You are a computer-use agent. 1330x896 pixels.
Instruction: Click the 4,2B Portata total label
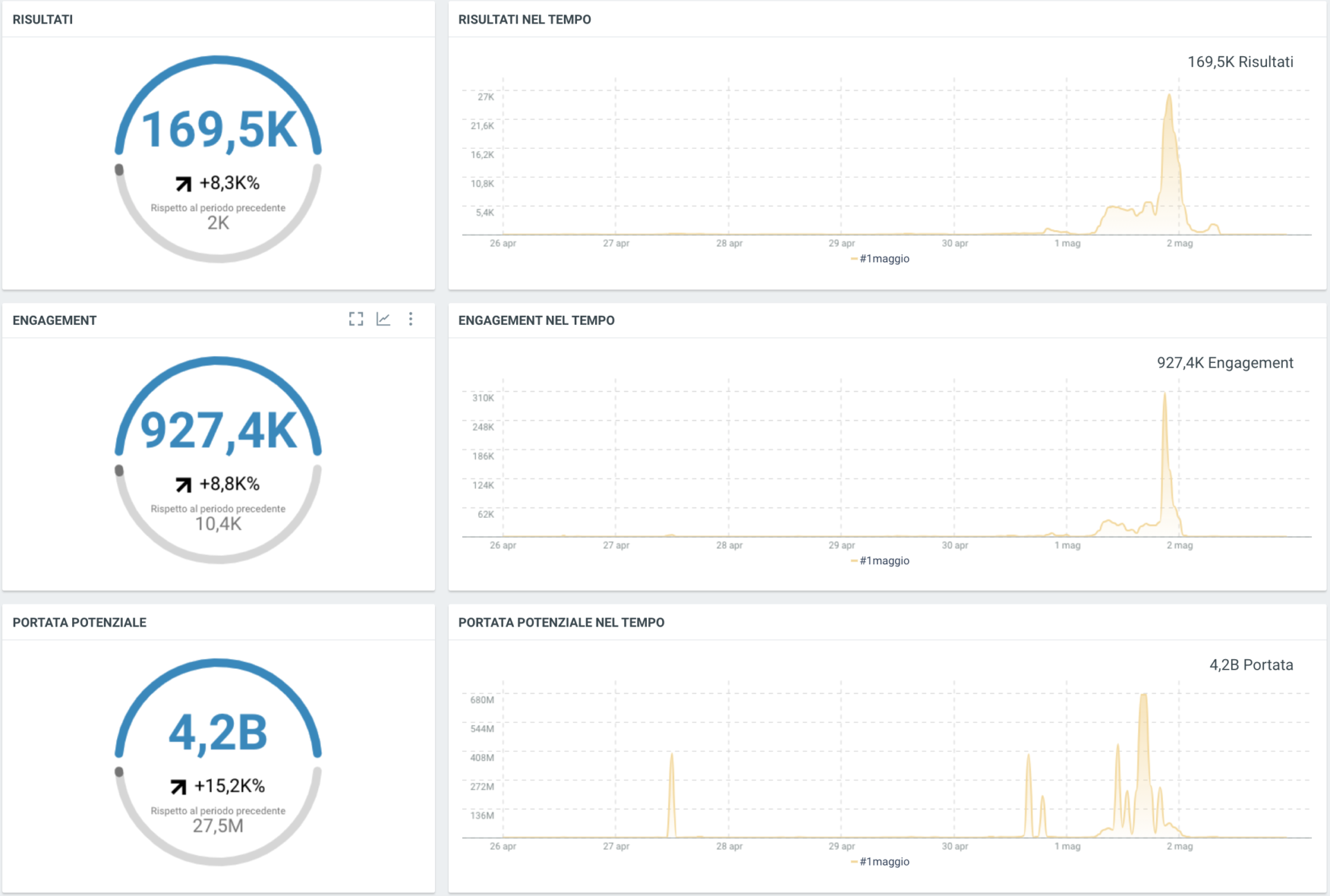[1251, 665]
